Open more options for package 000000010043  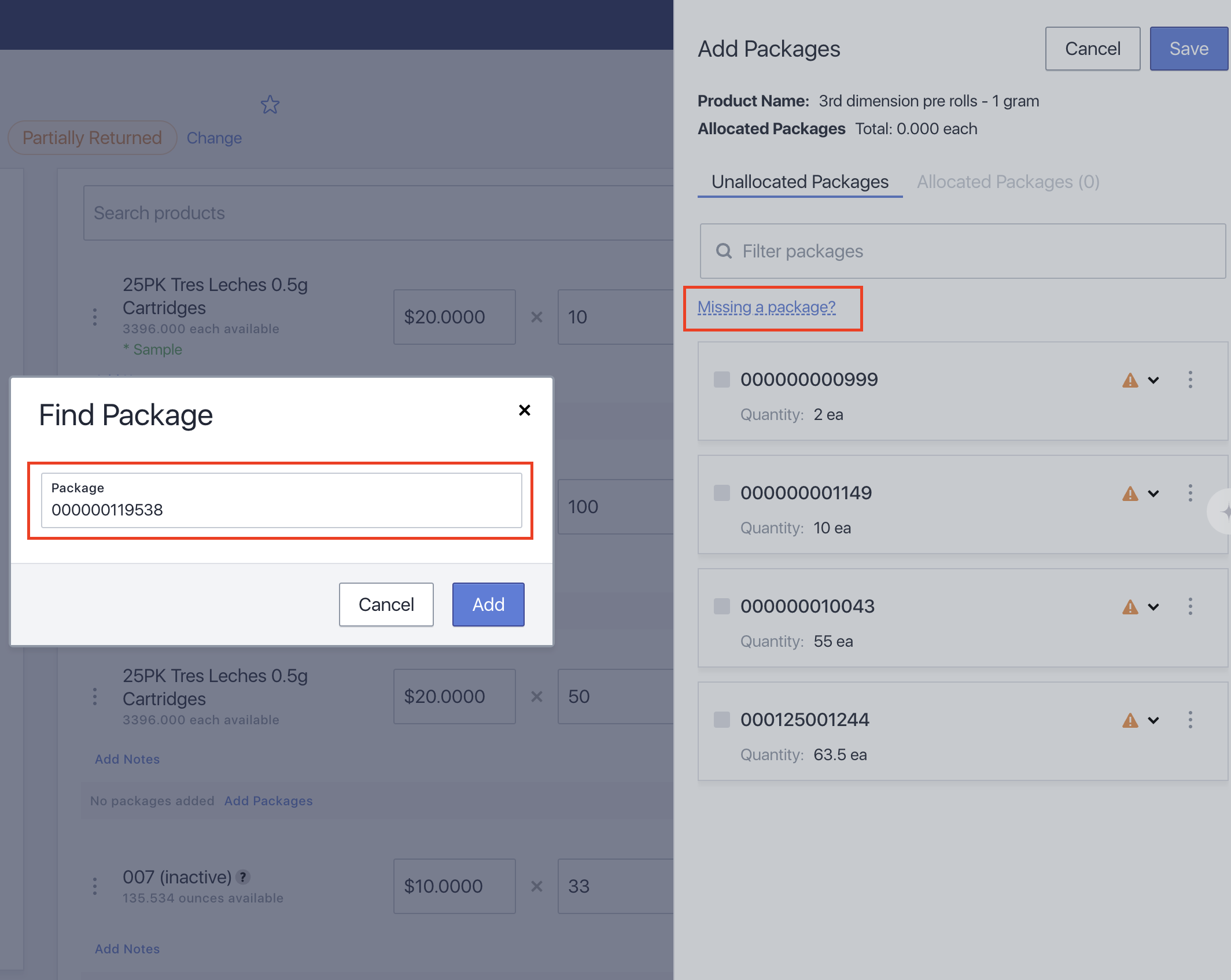pyautogui.click(x=1190, y=606)
